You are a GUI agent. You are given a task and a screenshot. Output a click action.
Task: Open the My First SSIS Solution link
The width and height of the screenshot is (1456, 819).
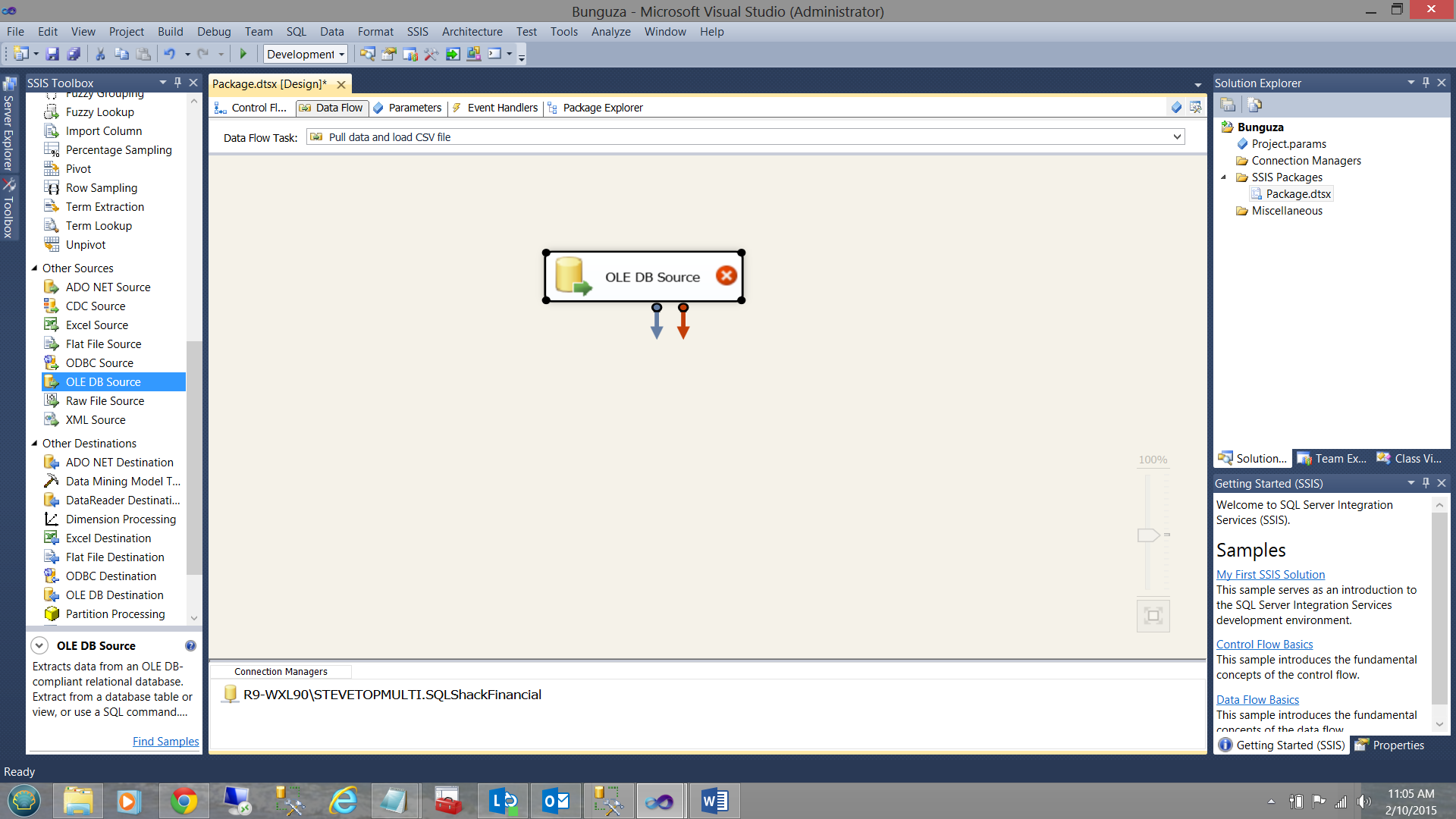tap(1270, 575)
